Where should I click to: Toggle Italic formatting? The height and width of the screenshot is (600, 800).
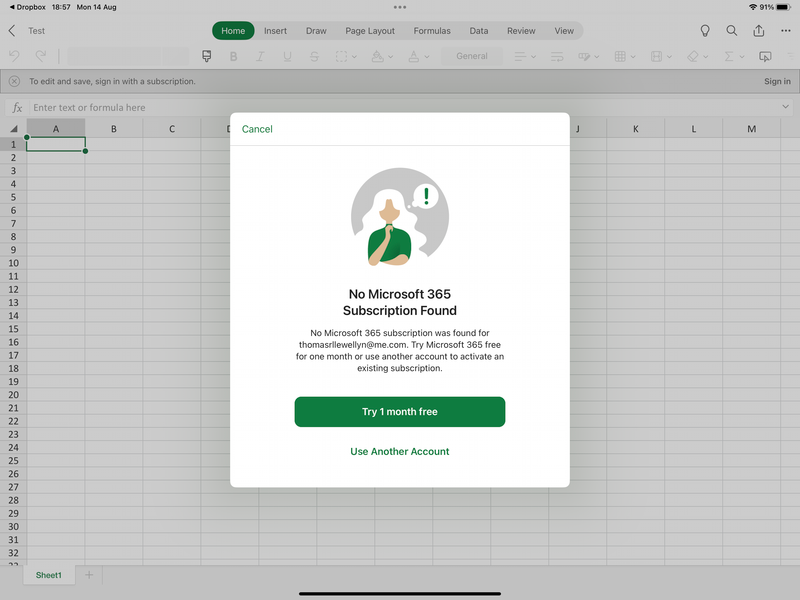tap(260, 57)
